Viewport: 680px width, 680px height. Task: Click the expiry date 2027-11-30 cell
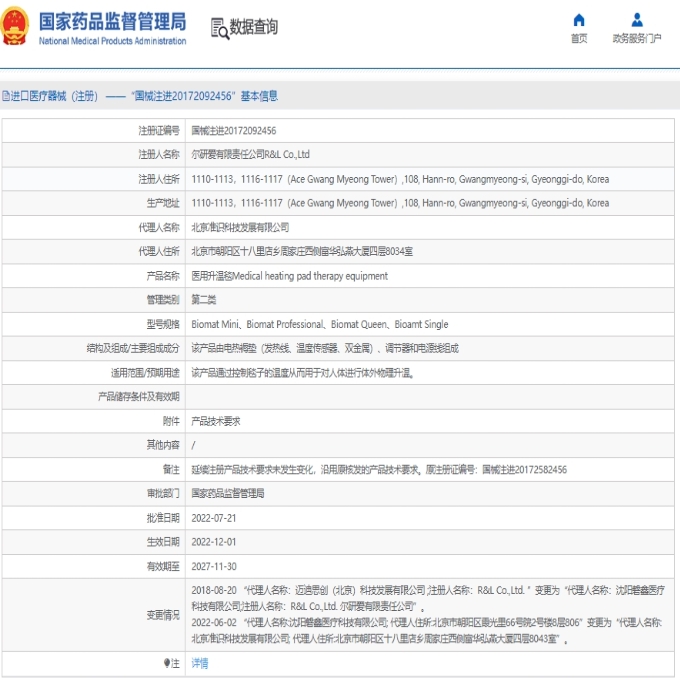pyautogui.click(x=214, y=566)
